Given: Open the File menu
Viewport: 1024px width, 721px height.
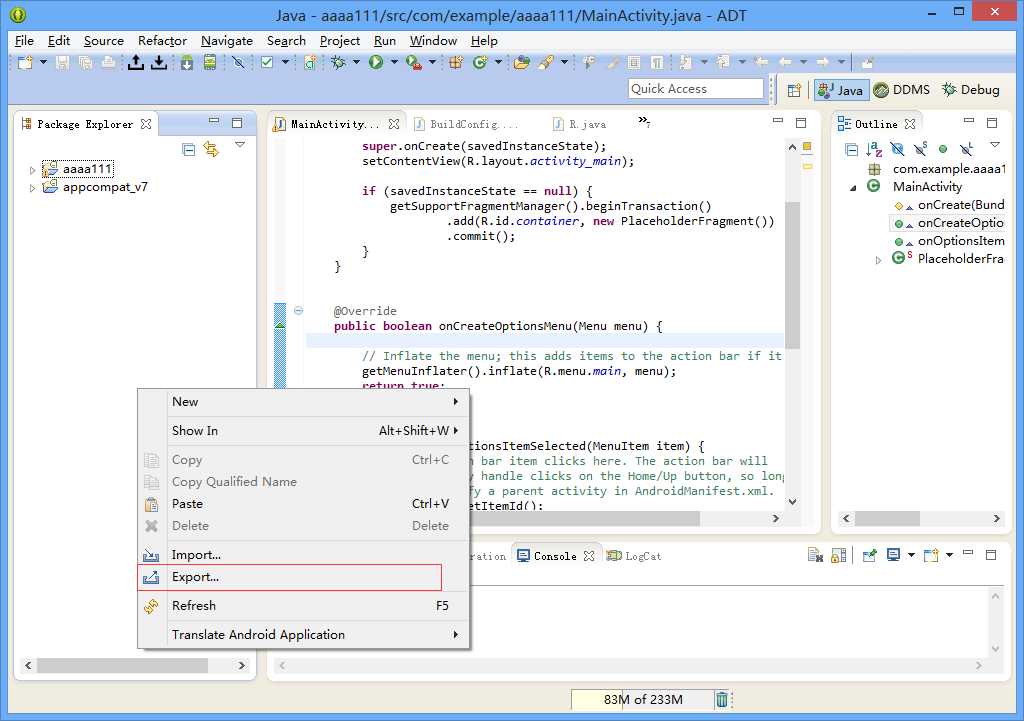Looking at the screenshot, I should (24, 40).
